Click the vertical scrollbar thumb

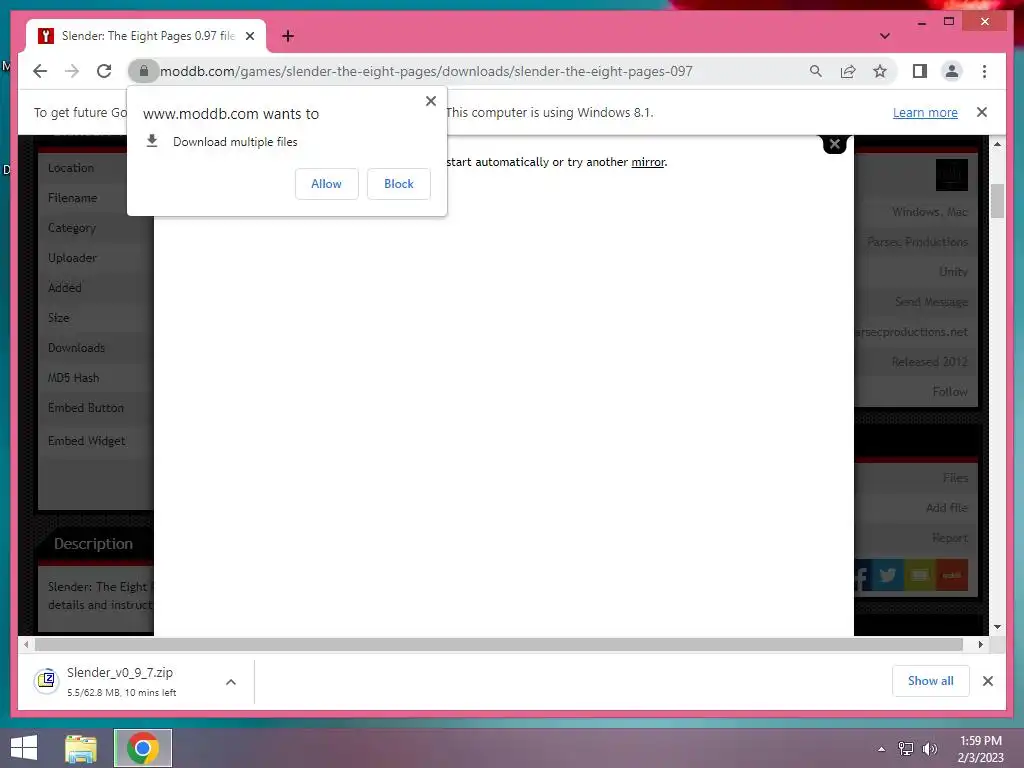point(997,201)
